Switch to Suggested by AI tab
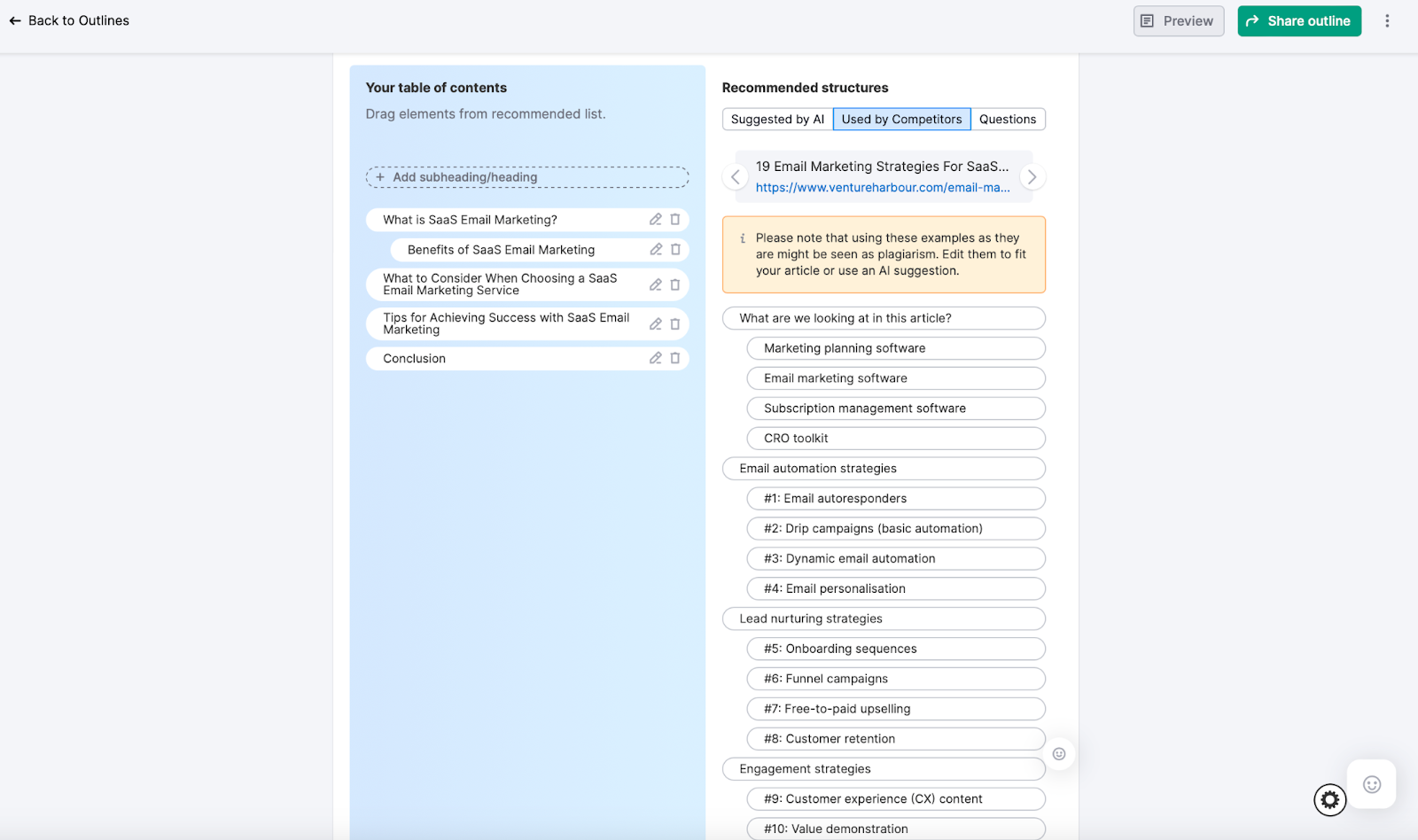 point(777,120)
